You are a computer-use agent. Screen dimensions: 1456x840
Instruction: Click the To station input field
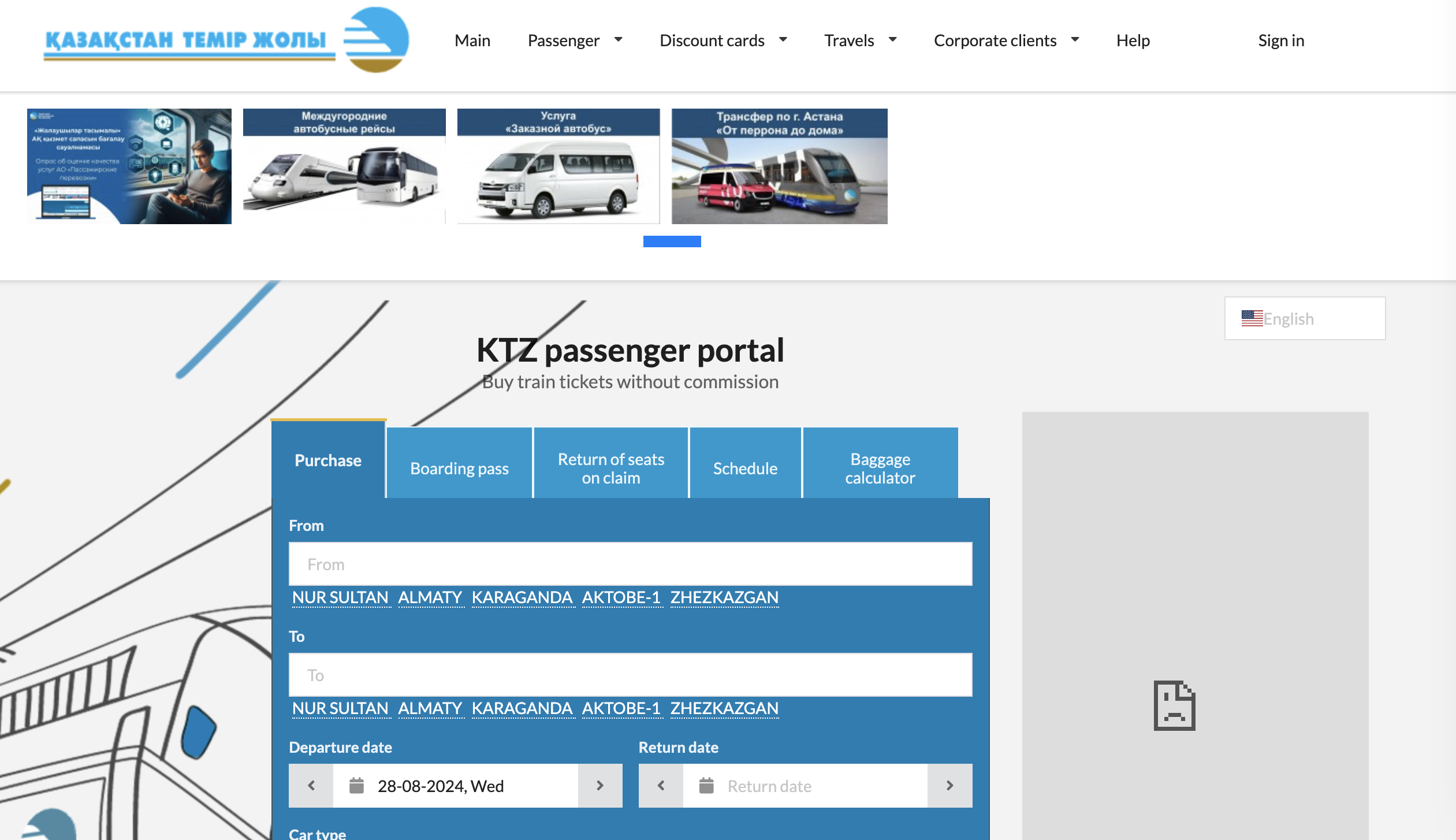pos(631,675)
